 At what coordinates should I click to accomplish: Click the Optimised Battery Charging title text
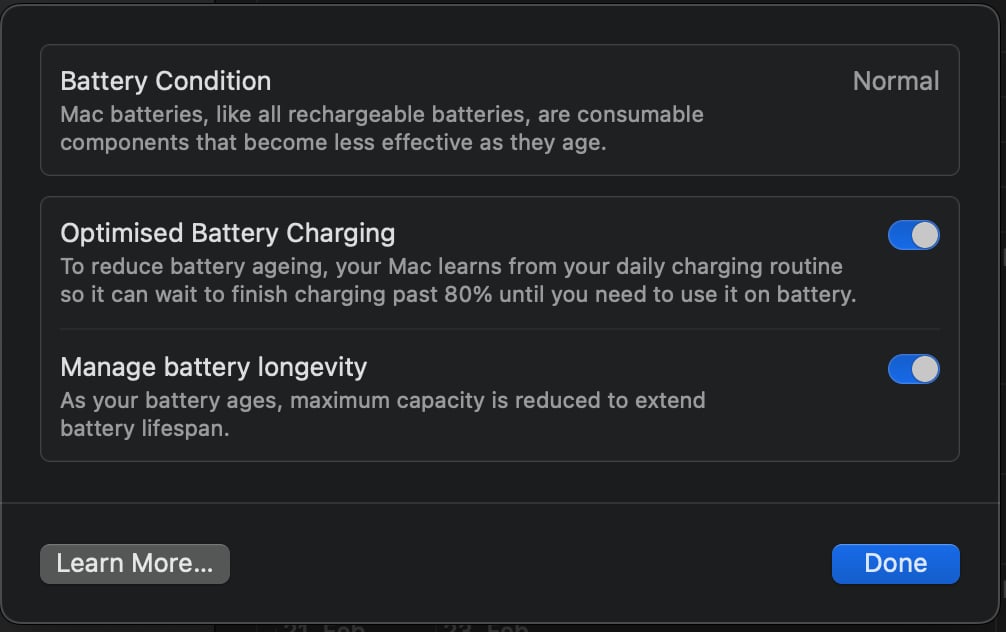[x=228, y=234]
